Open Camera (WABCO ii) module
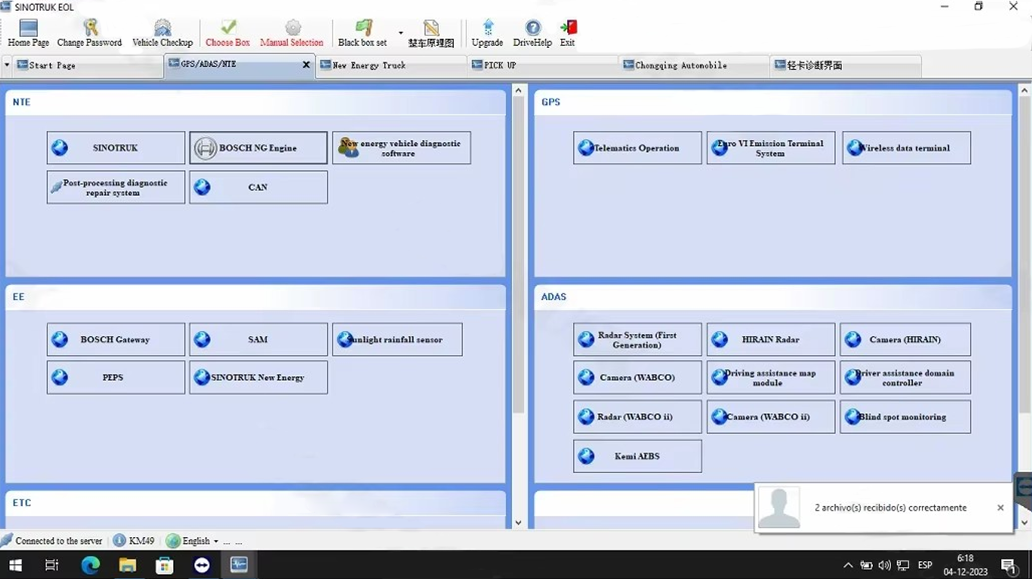The image size is (1032, 579). 771,417
